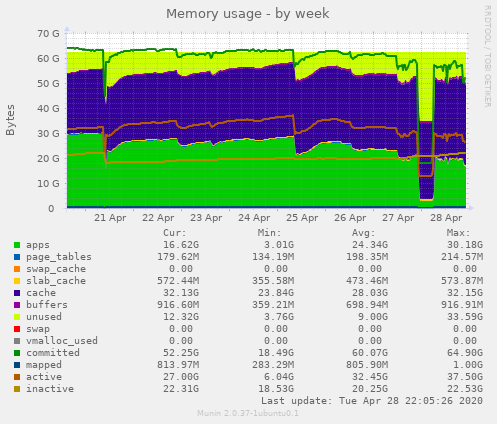The width and height of the screenshot is (497, 424).
Task: Click the page_tables blue legend swatch
Action: coord(17,257)
